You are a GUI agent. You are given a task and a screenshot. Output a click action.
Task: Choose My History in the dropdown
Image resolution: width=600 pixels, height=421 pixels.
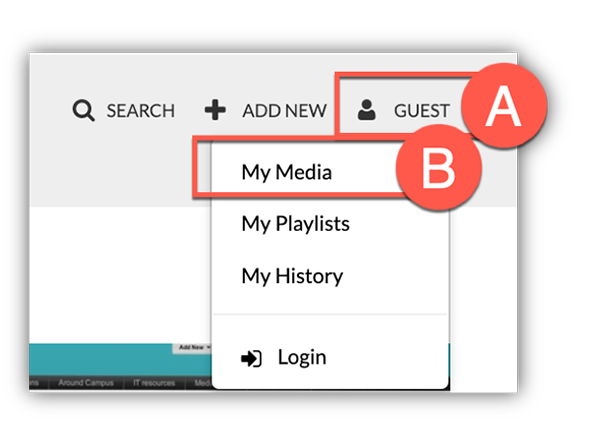coord(292,276)
